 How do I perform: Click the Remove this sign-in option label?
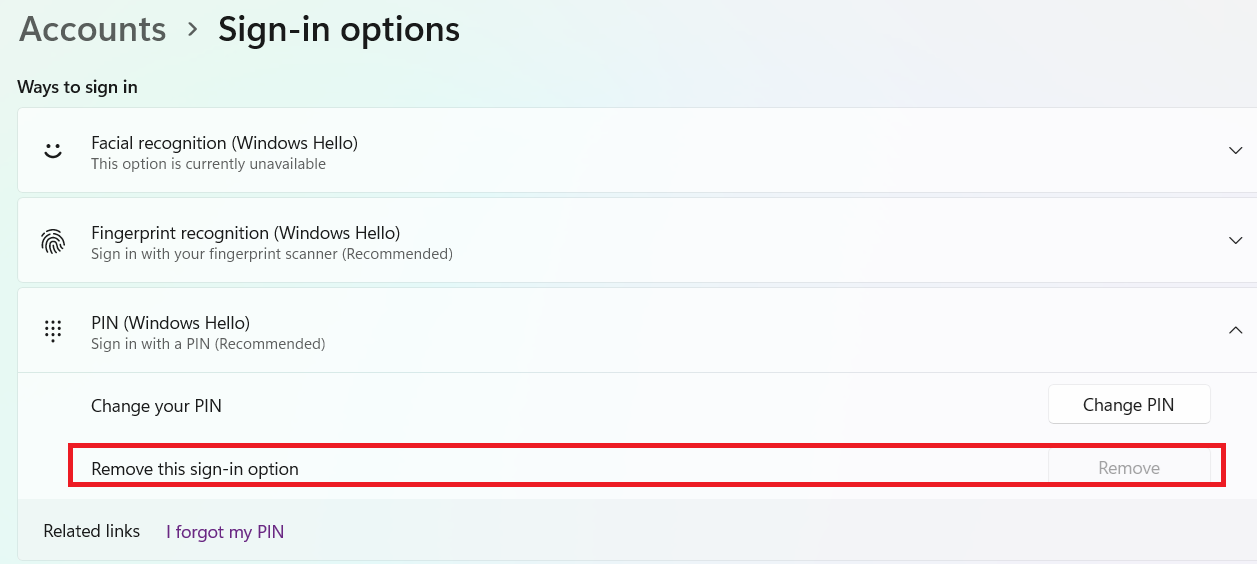pyautogui.click(x=195, y=468)
